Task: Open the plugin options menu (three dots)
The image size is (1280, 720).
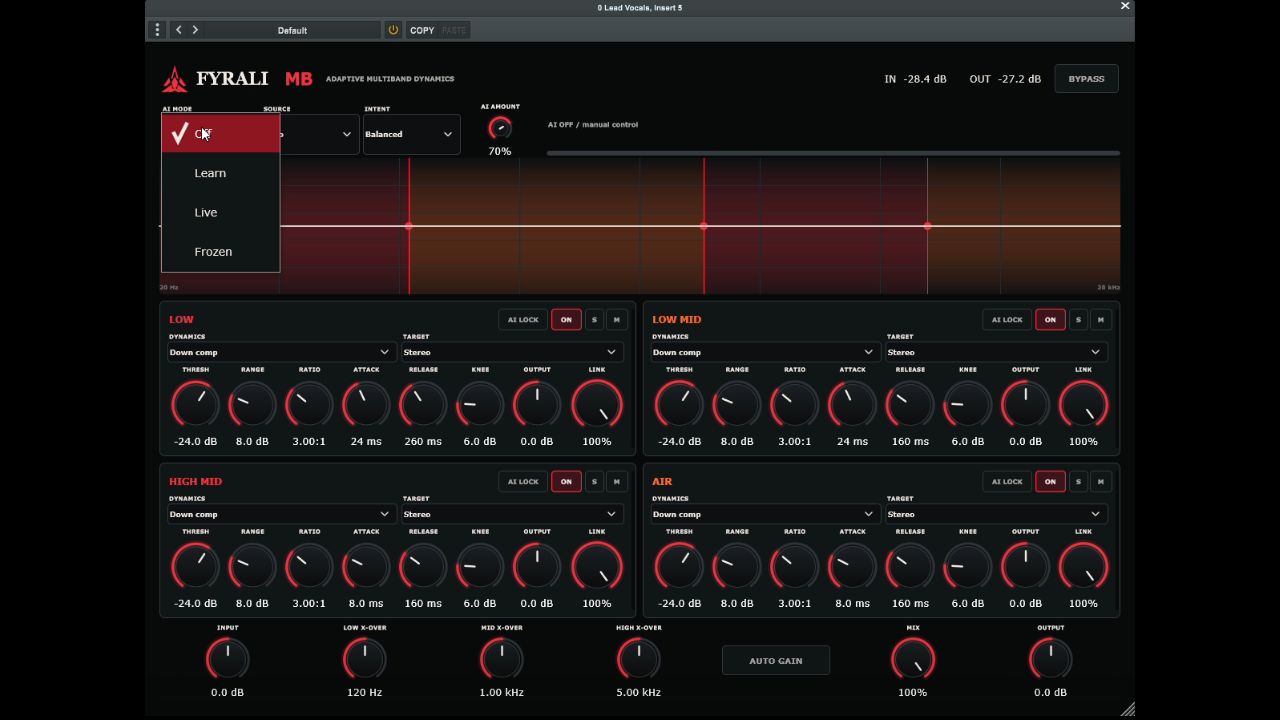Action: point(157,30)
